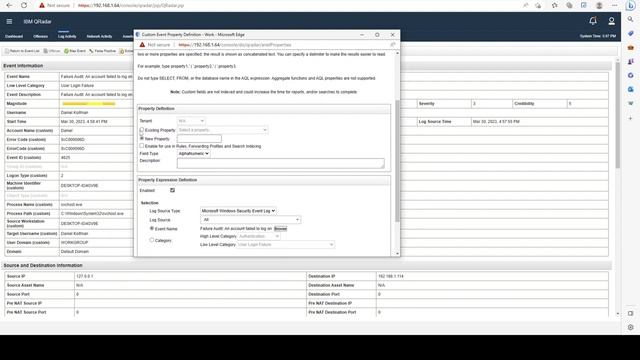This screenshot has width=640, height=360.
Task: Open the Edge sidebar games icon
Action: [x=631, y=62]
